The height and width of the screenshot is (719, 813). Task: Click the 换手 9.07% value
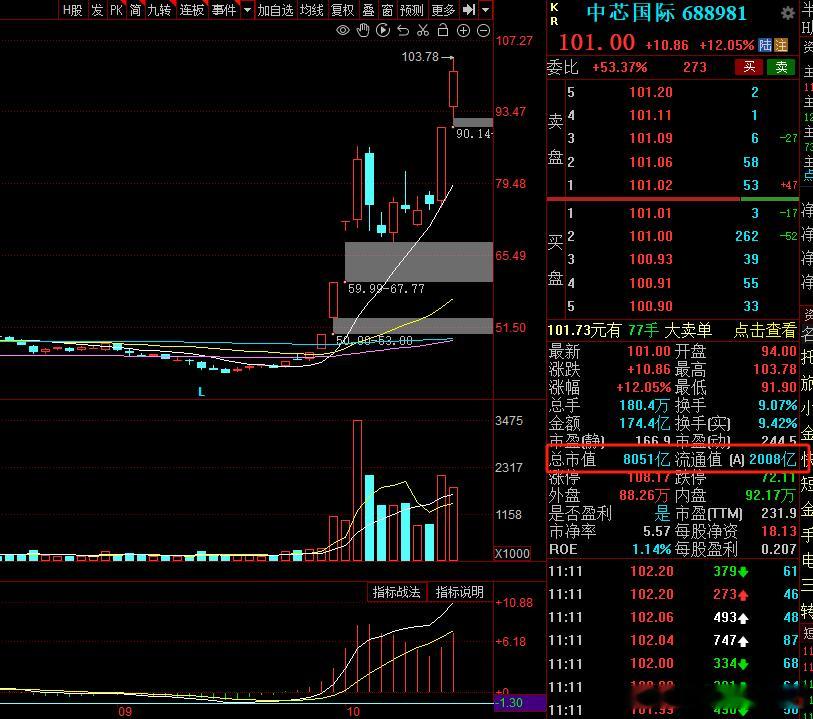[777, 405]
